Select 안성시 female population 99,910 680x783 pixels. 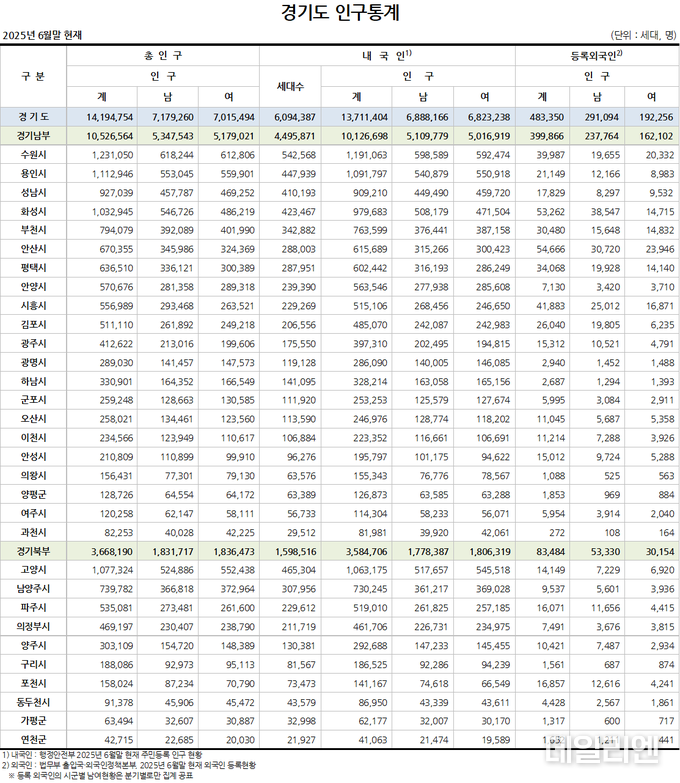(240, 457)
